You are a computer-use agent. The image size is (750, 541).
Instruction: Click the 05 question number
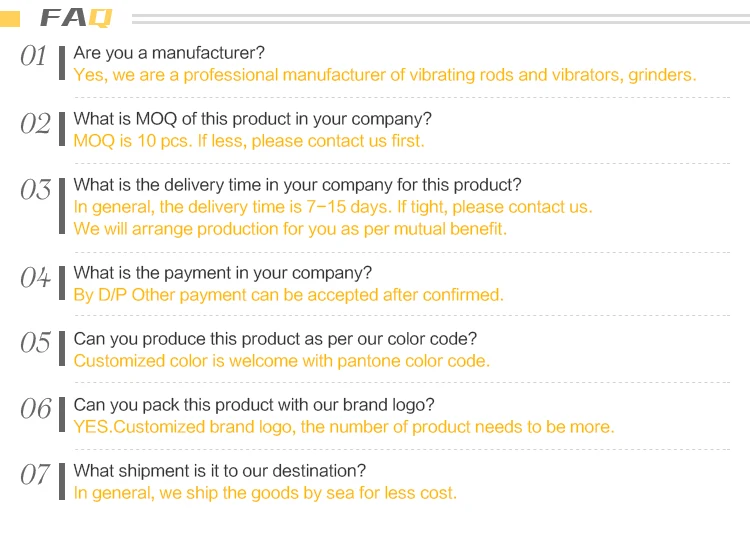(x=35, y=344)
